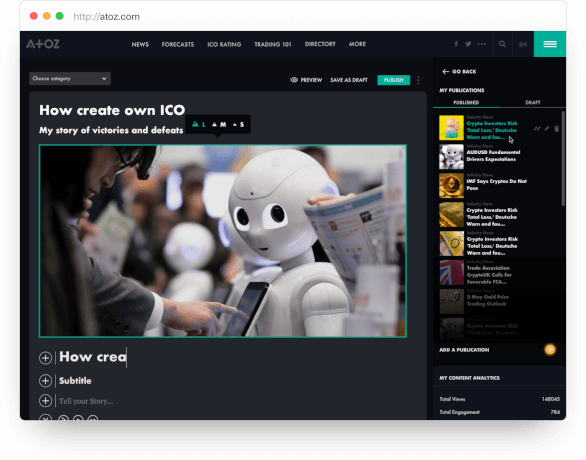Open TRADING 101 in the top navigation
The image size is (586, 460).
point(273,44)
